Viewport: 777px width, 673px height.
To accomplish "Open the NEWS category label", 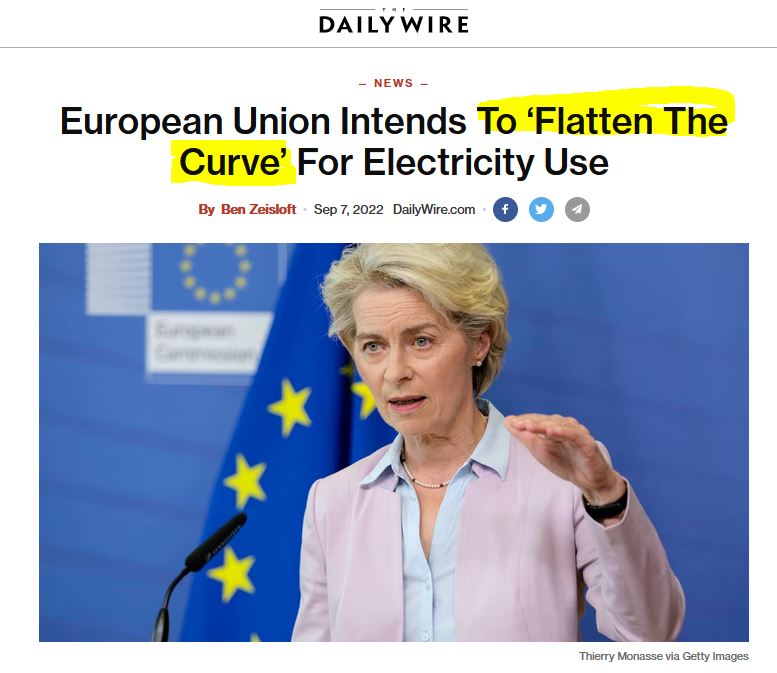I will pyautogui.click(x=393, y=83).
